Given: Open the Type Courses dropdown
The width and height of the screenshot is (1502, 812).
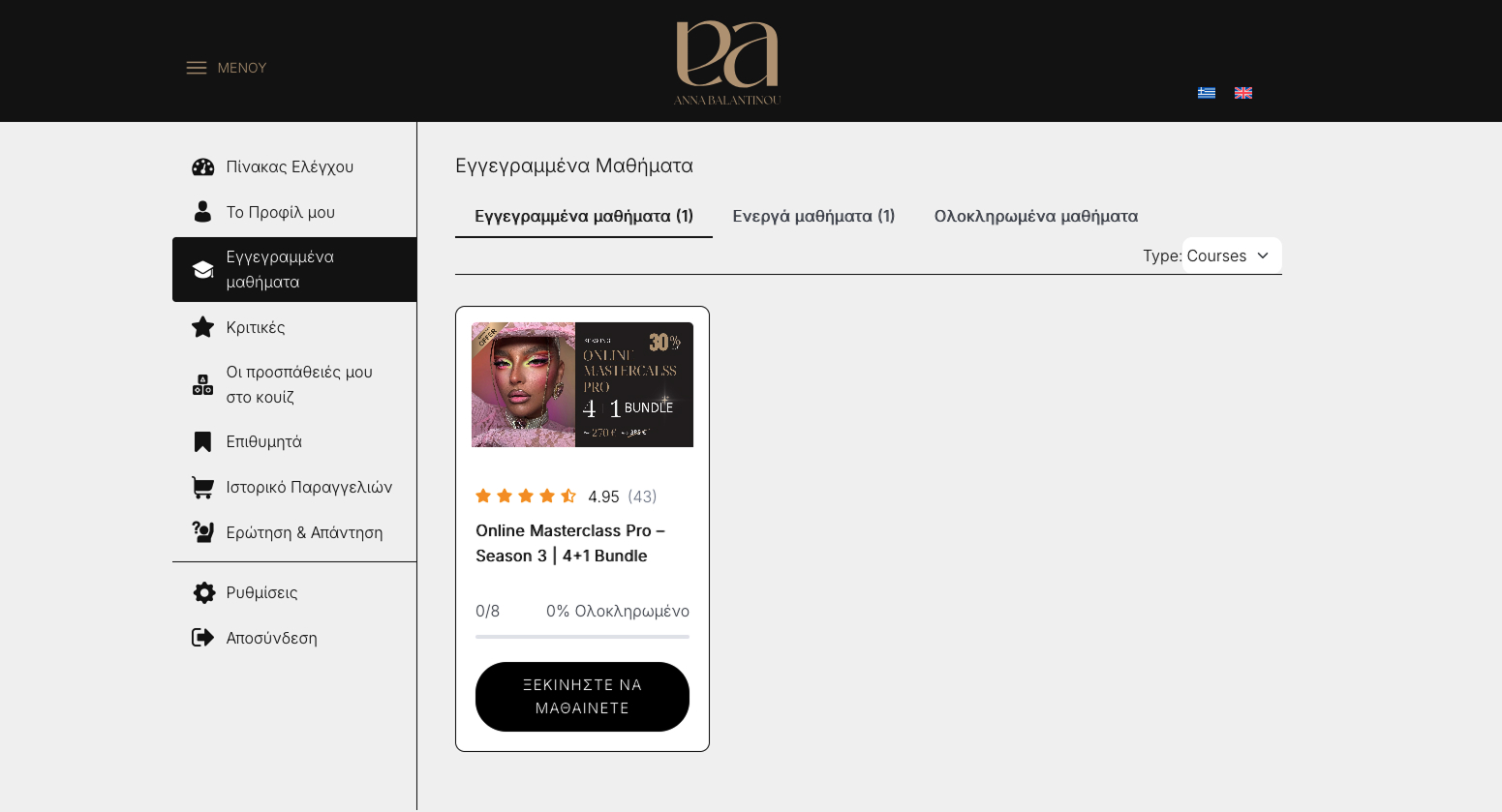Looking at the screenshot, I should point(1232,256).
